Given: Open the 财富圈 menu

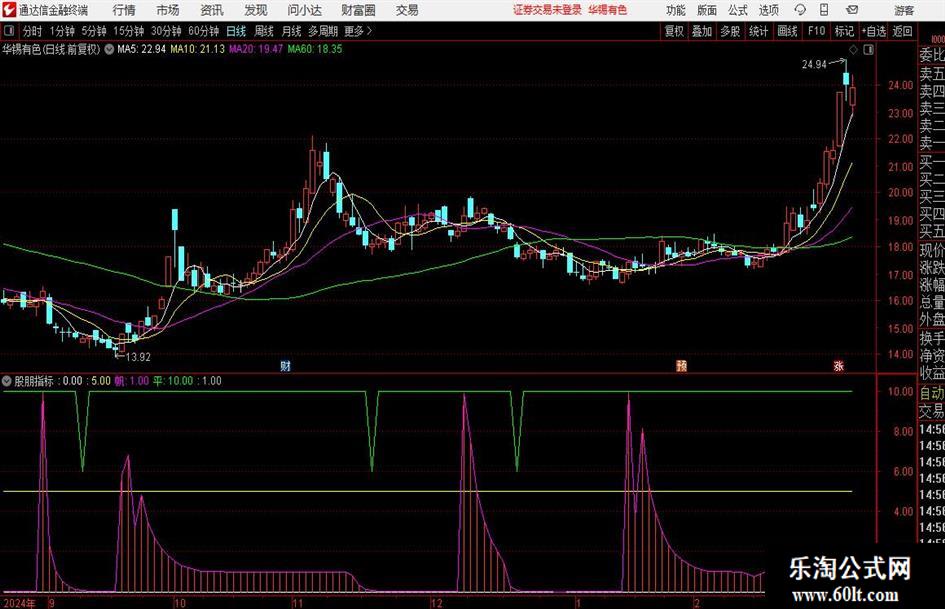Looking at the screenshot, I should [358, 10].
